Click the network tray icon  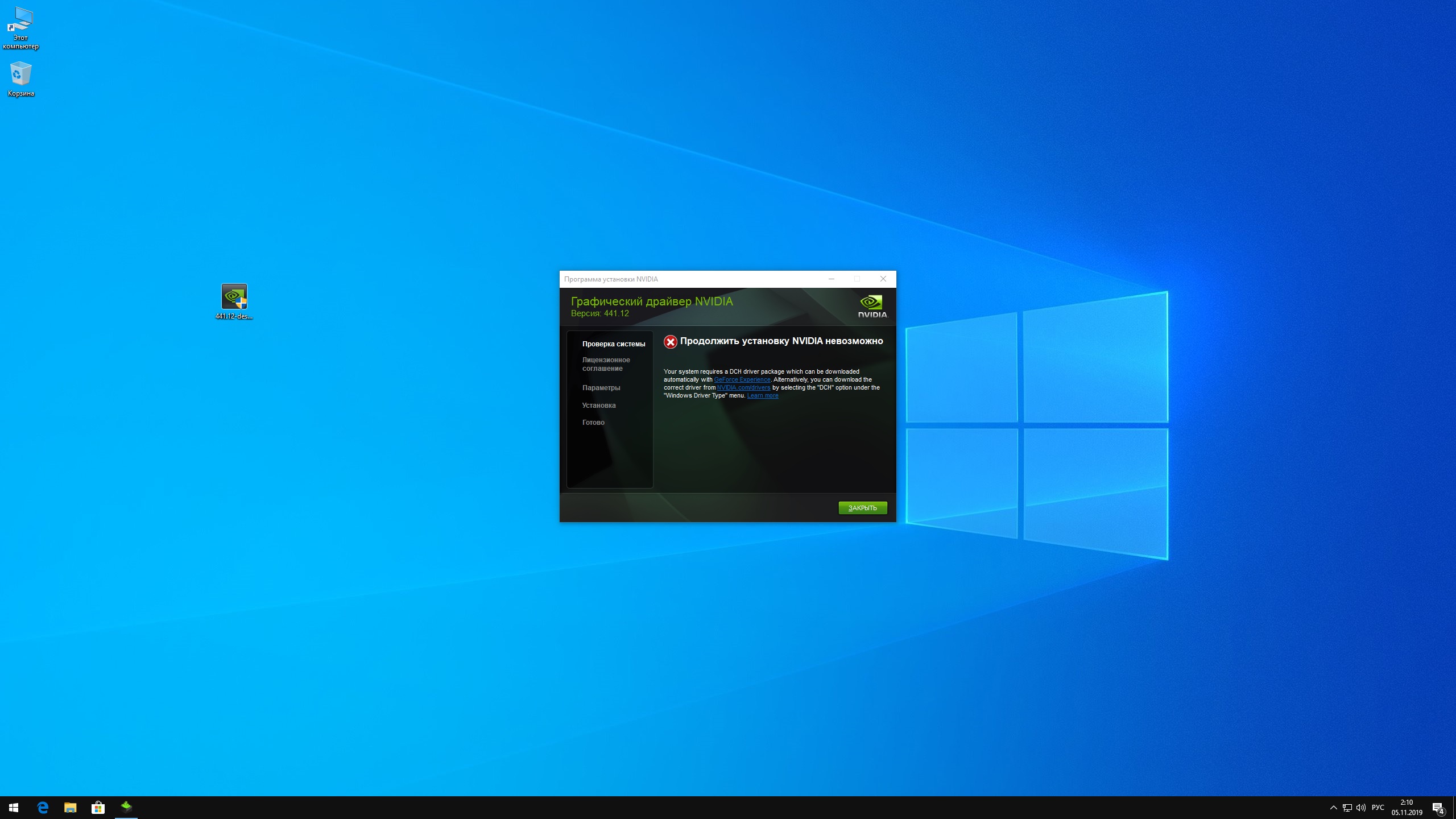pos(1347,808)
